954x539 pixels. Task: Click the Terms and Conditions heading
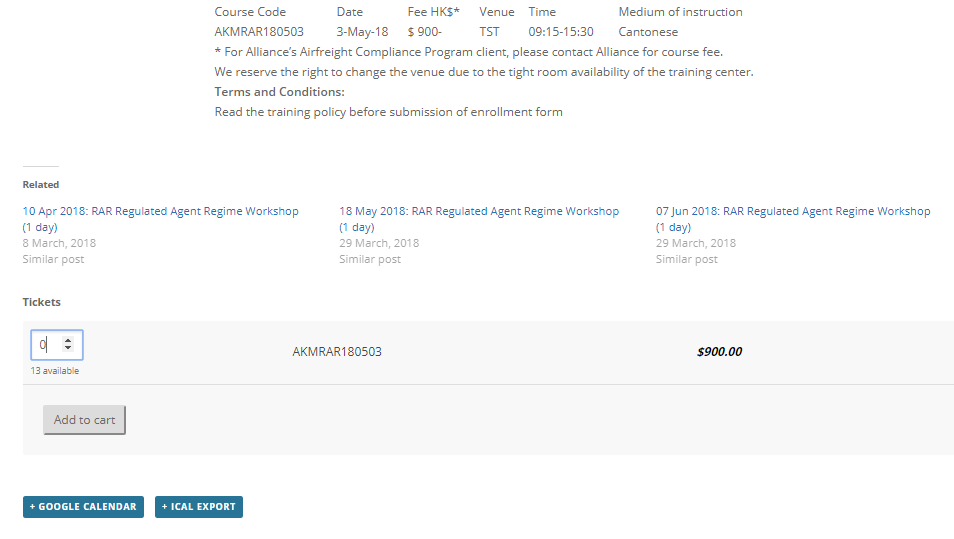coord(279,92)
